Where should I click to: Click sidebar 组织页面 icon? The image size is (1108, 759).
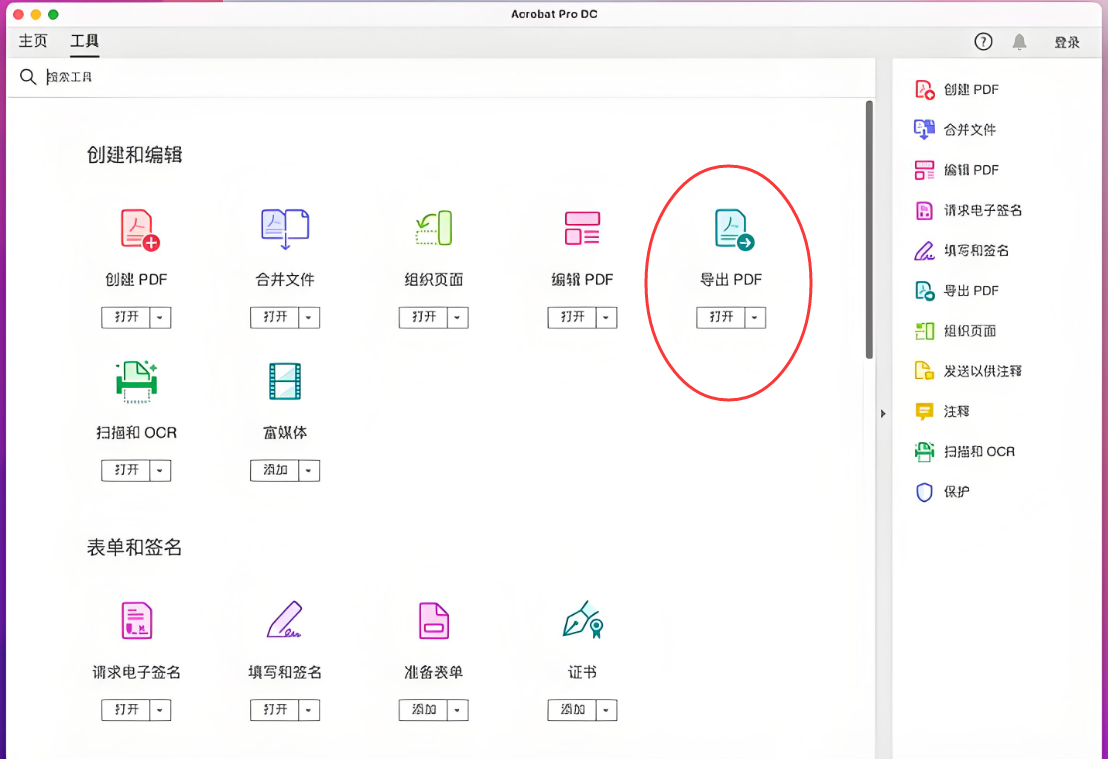[924, 331]
